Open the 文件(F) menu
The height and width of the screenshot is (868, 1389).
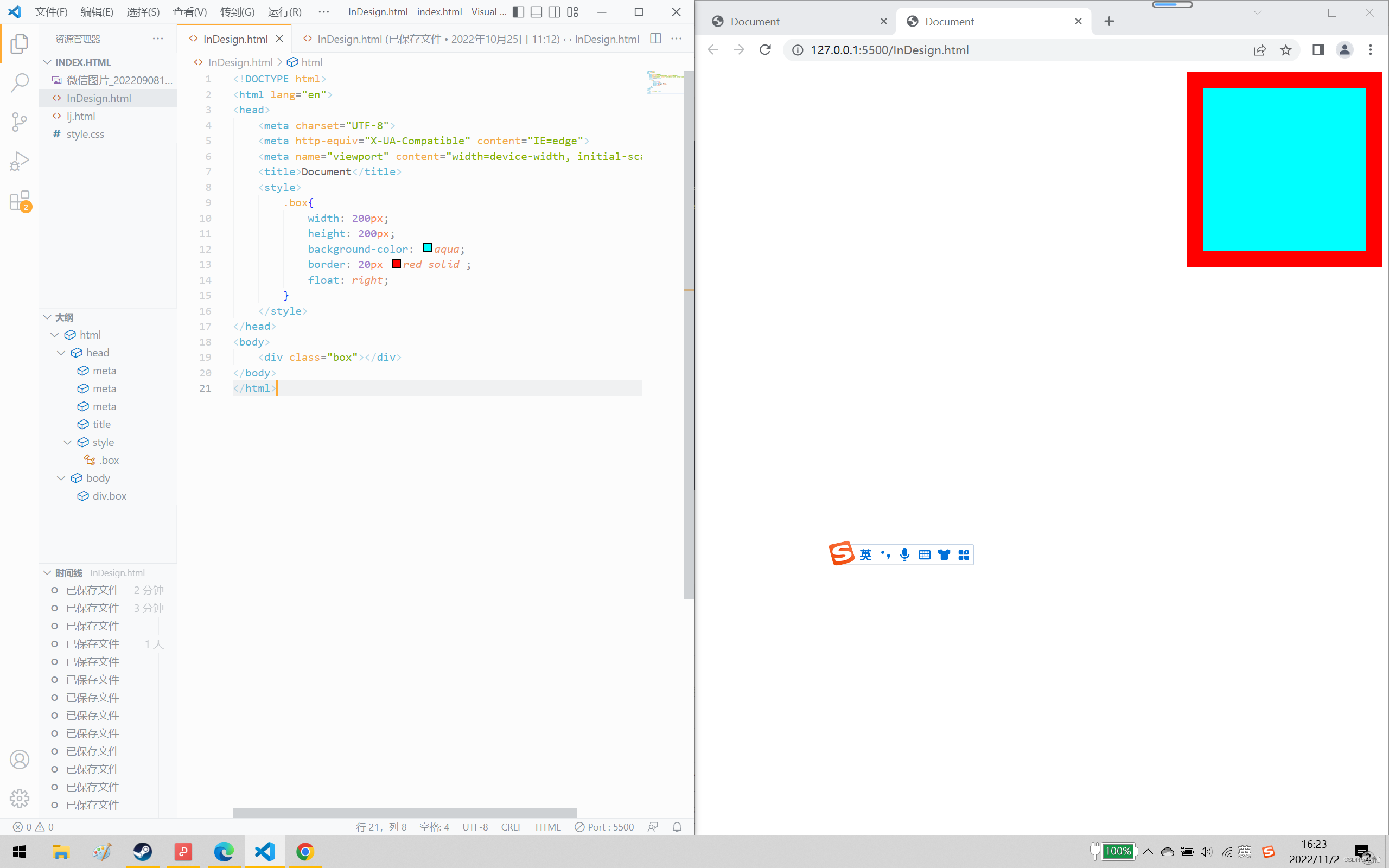pos(50,12)
